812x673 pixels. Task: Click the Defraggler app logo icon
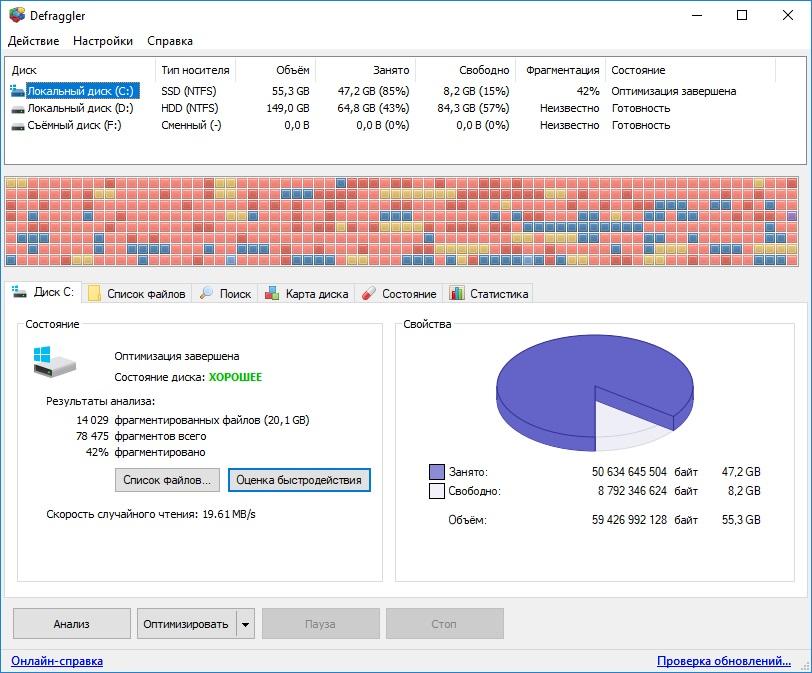coord(17,15)
